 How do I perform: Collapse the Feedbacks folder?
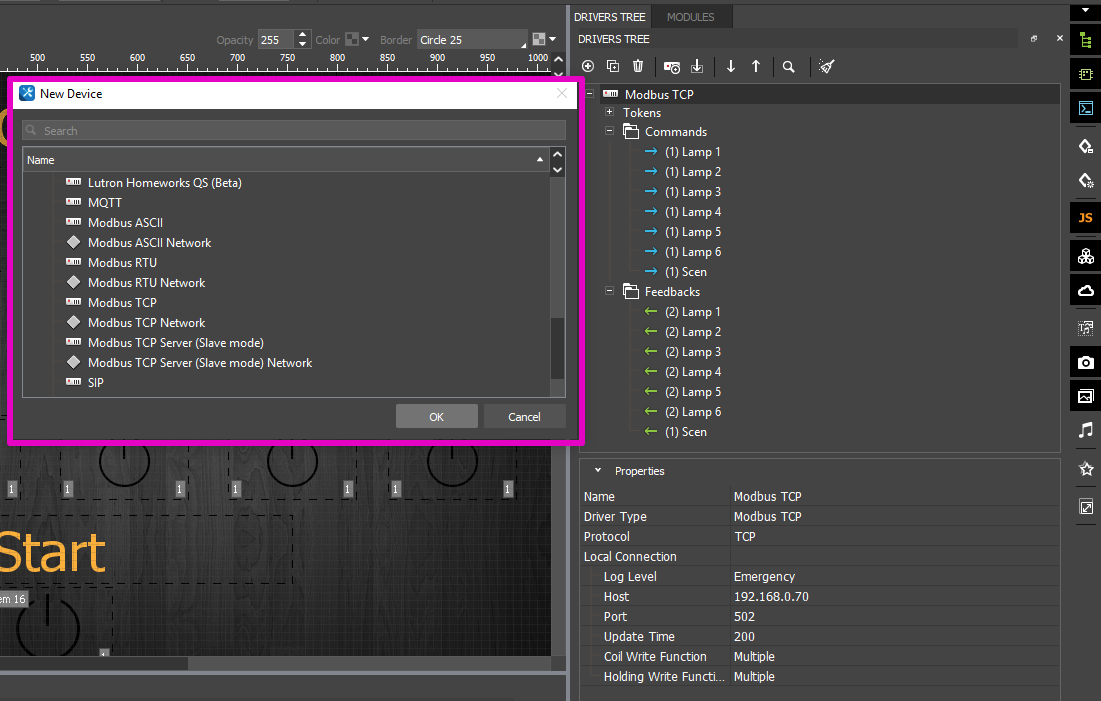(609, 291)
